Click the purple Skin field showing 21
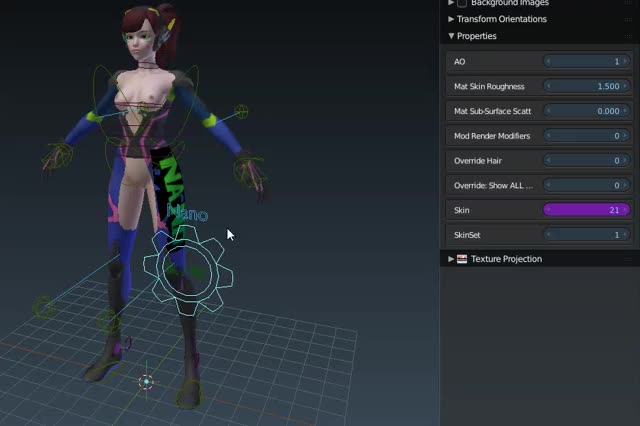 tap(587, 210)
